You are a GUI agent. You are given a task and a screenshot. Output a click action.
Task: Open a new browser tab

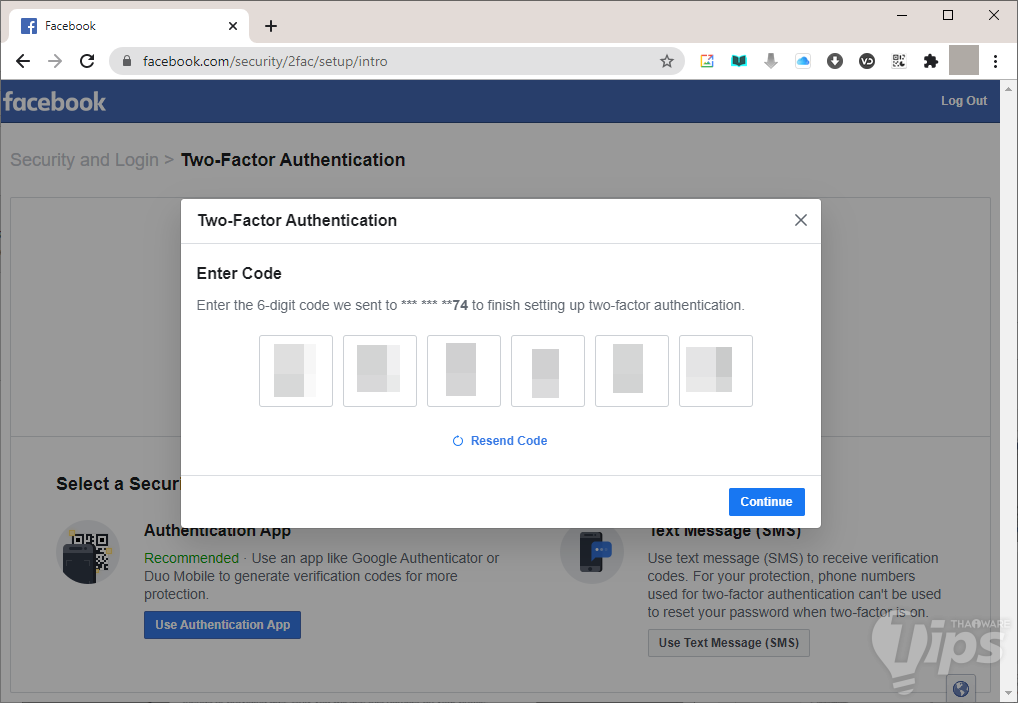(271, 26)
